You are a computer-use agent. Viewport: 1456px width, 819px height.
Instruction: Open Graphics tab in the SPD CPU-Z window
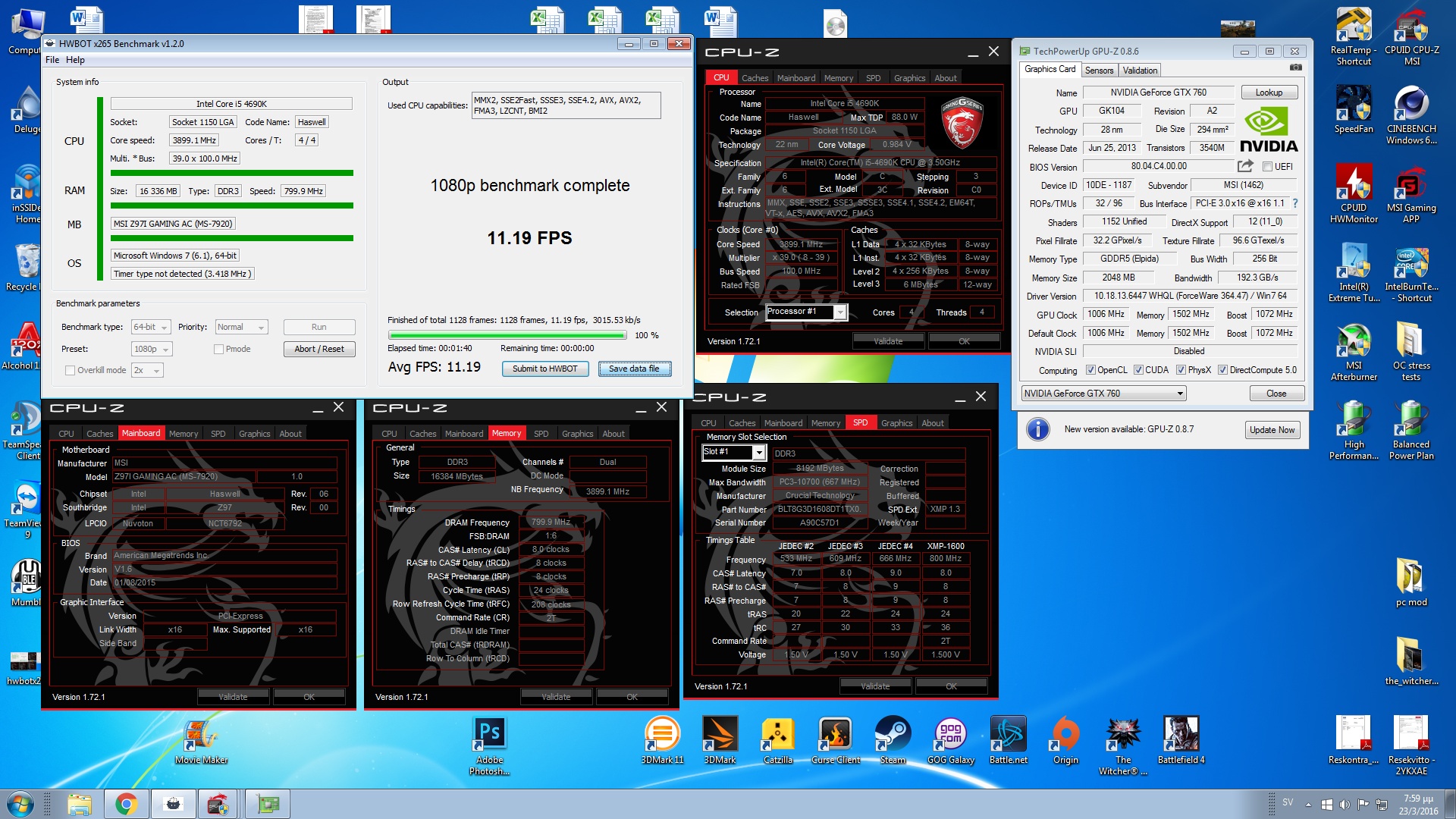click(896, 423)
